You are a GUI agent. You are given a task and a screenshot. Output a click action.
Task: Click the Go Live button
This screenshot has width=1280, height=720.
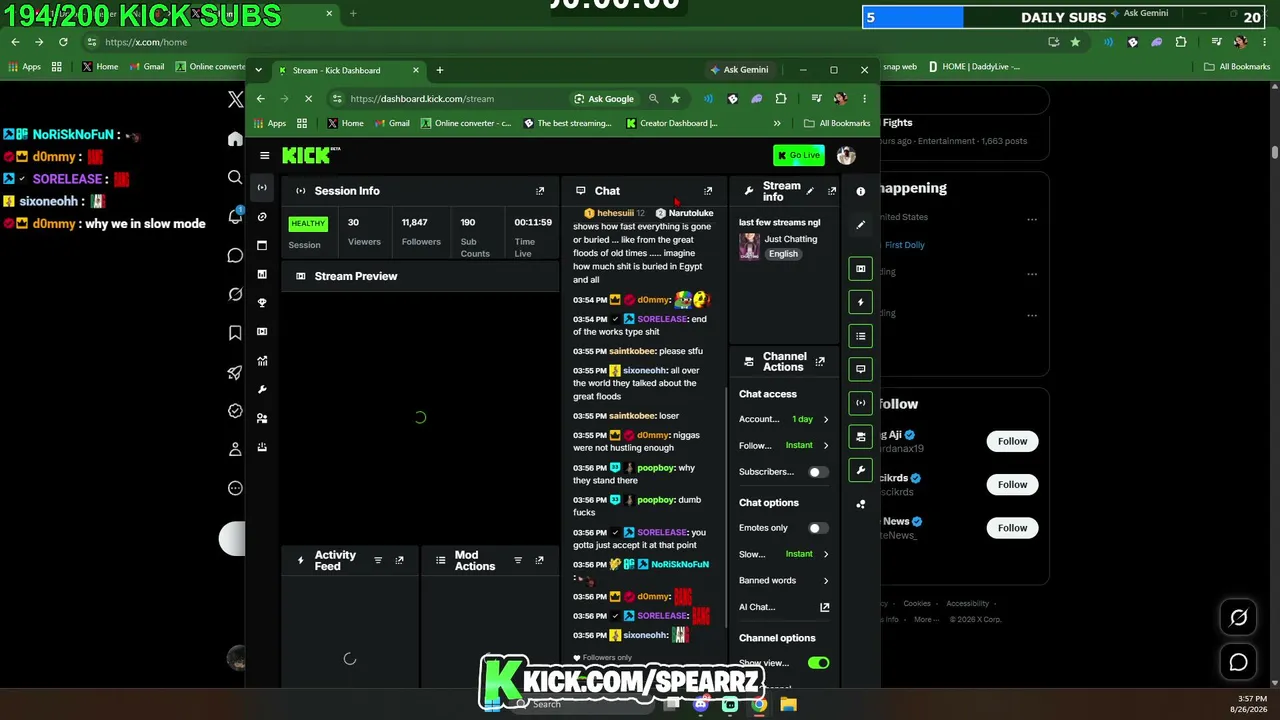pos(798,155)
